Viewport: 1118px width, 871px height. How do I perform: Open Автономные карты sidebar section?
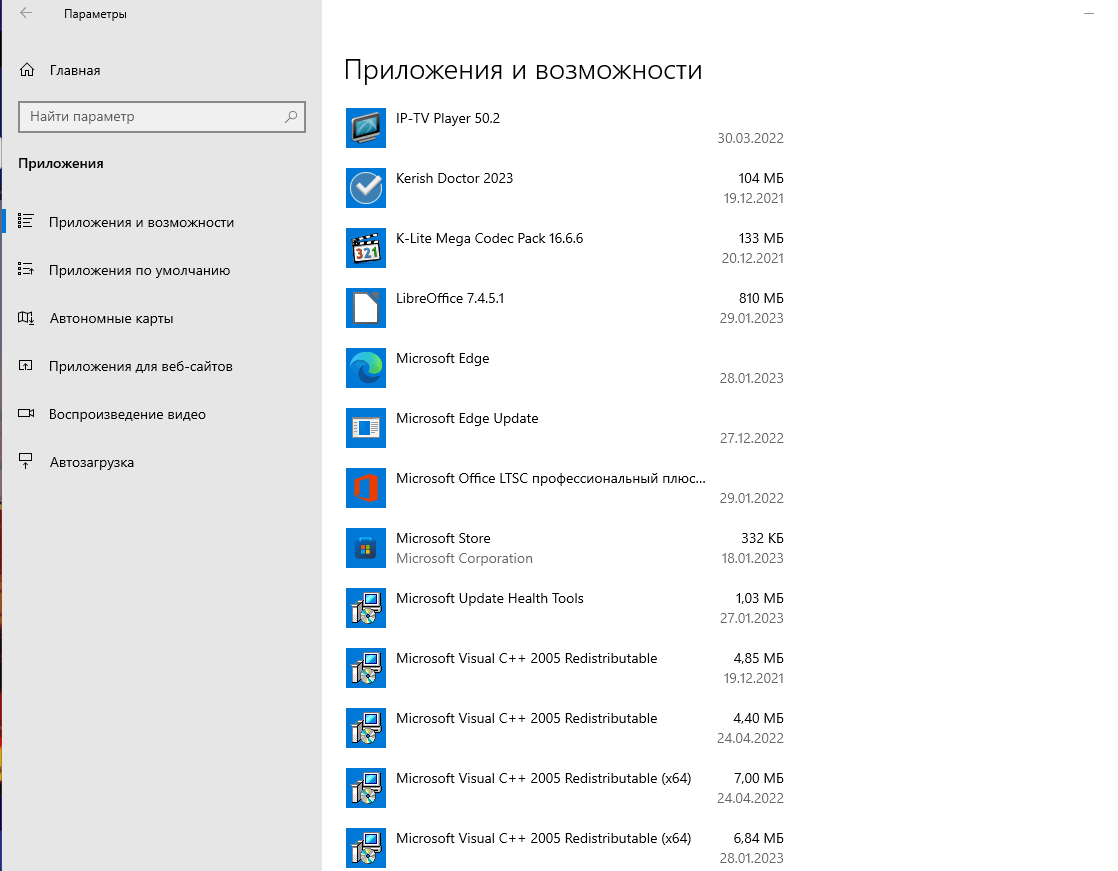(x=161, y=318)
